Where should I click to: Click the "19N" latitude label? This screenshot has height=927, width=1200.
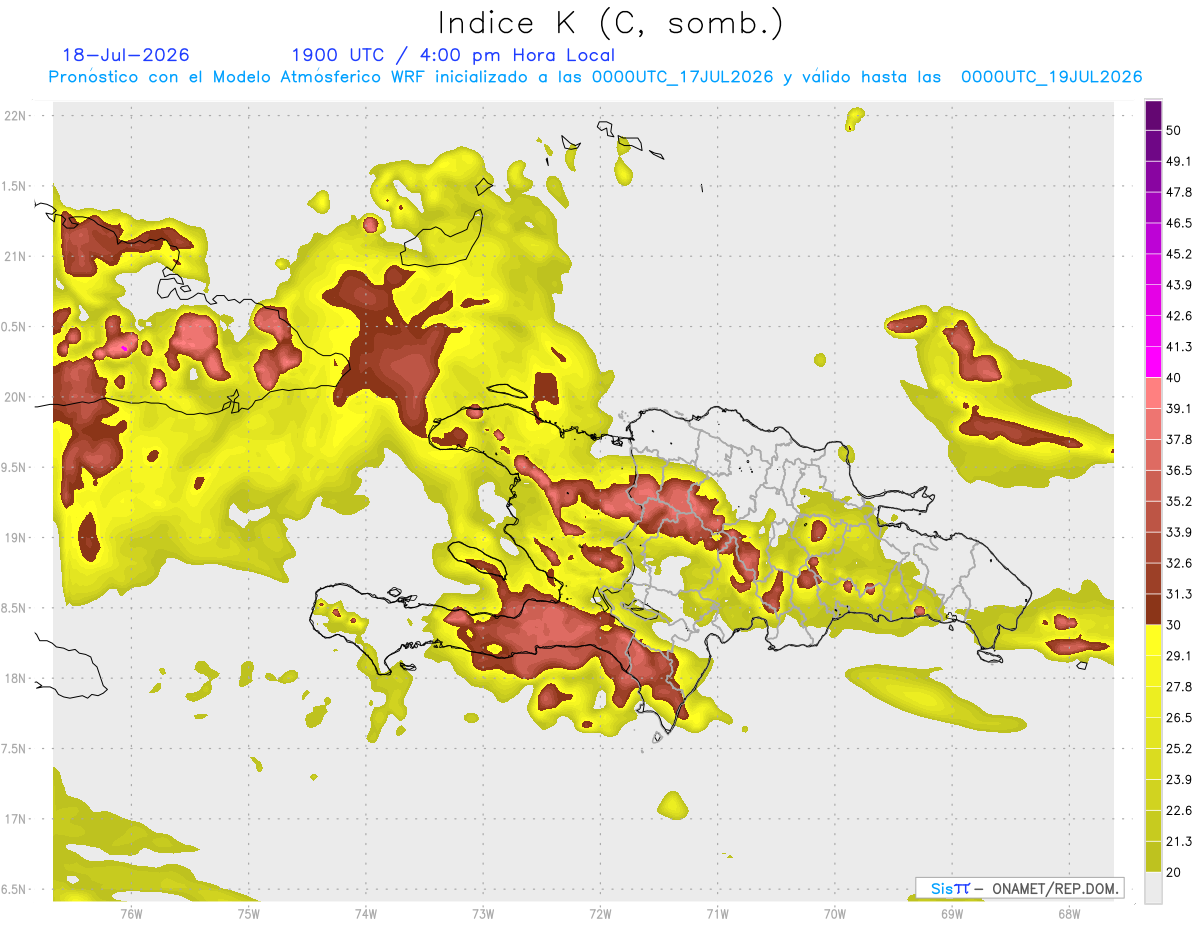[17, 538]
